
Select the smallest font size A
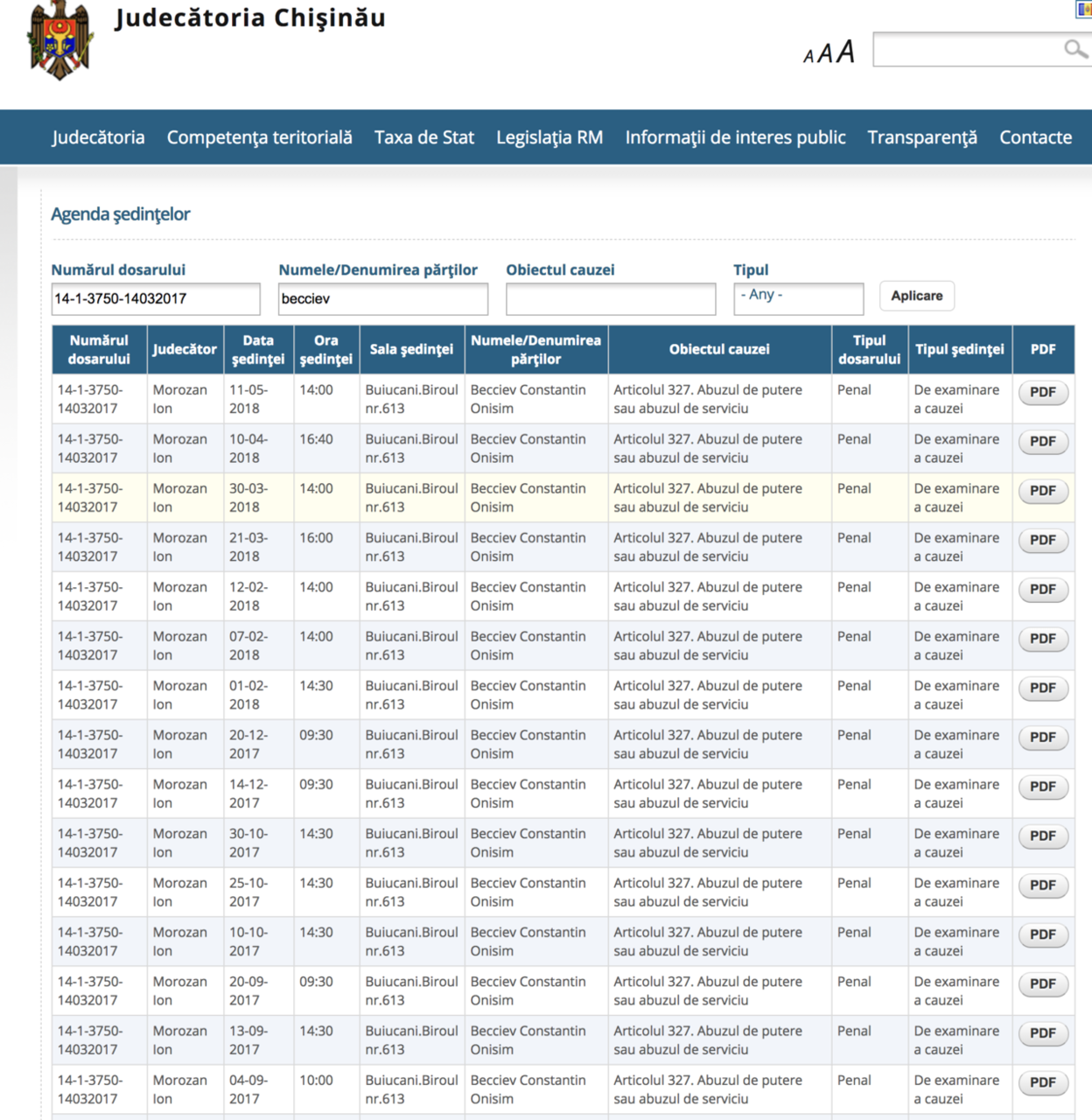(x=808, y=57)
